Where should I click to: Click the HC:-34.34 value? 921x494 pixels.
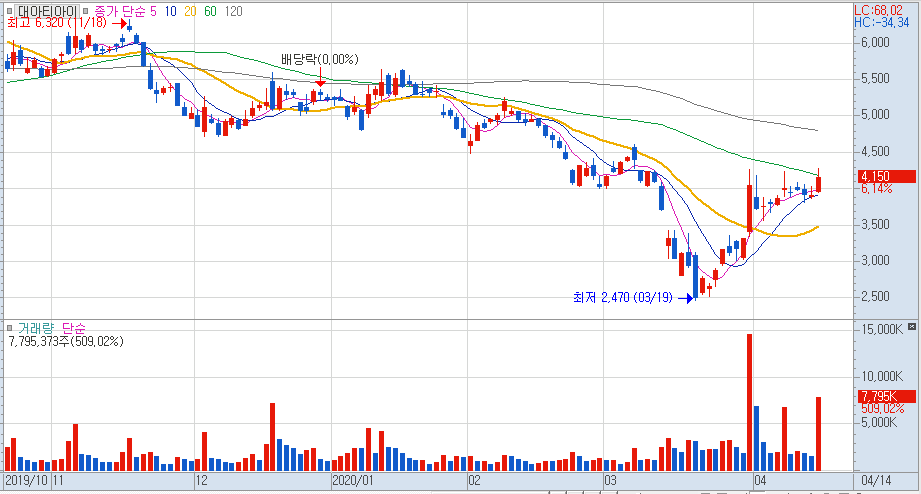coord(882,22)
